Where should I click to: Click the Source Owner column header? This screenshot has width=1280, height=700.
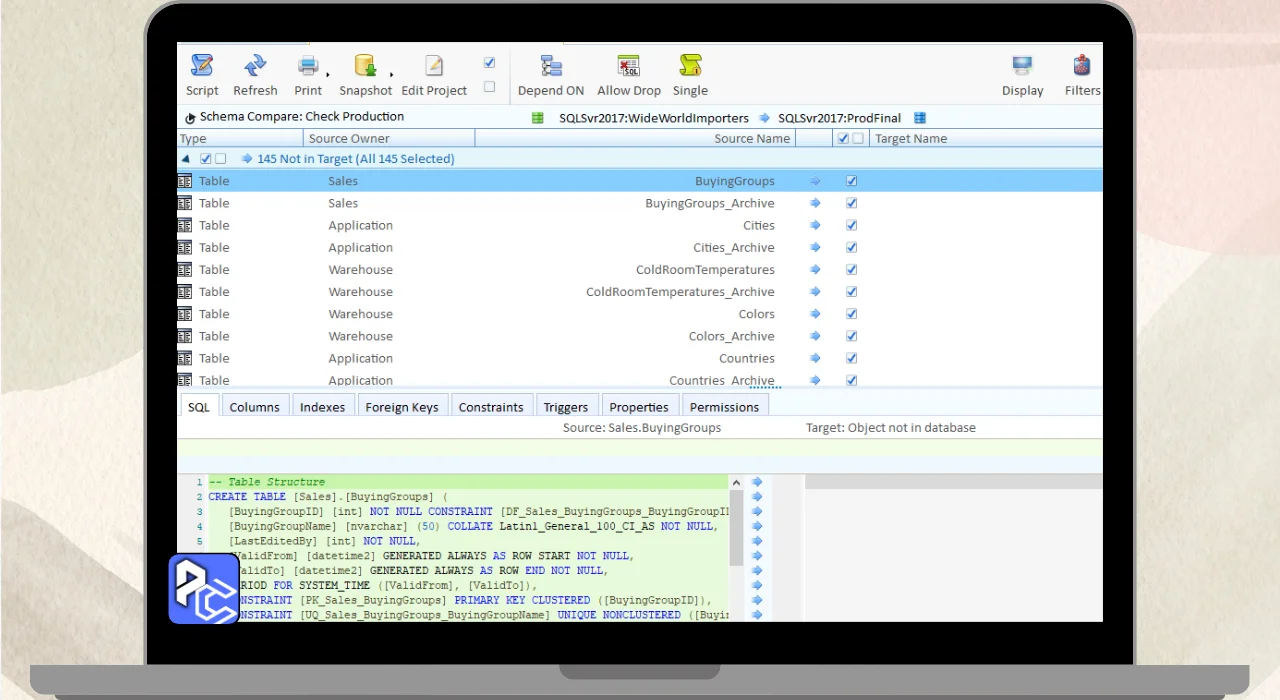[x=349, y=139]
